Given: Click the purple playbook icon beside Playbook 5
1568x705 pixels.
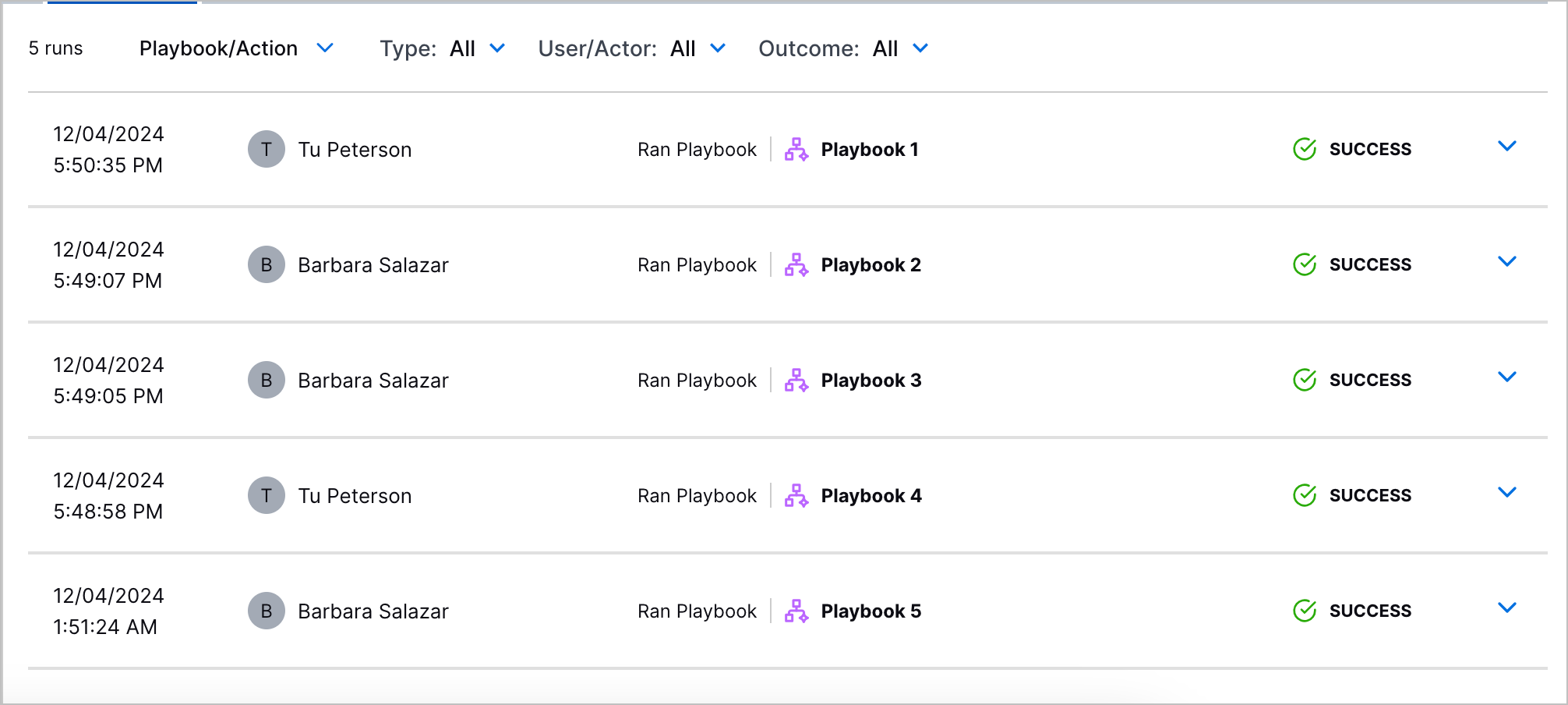Looking at the screenshot, I should tap(796, 611).
